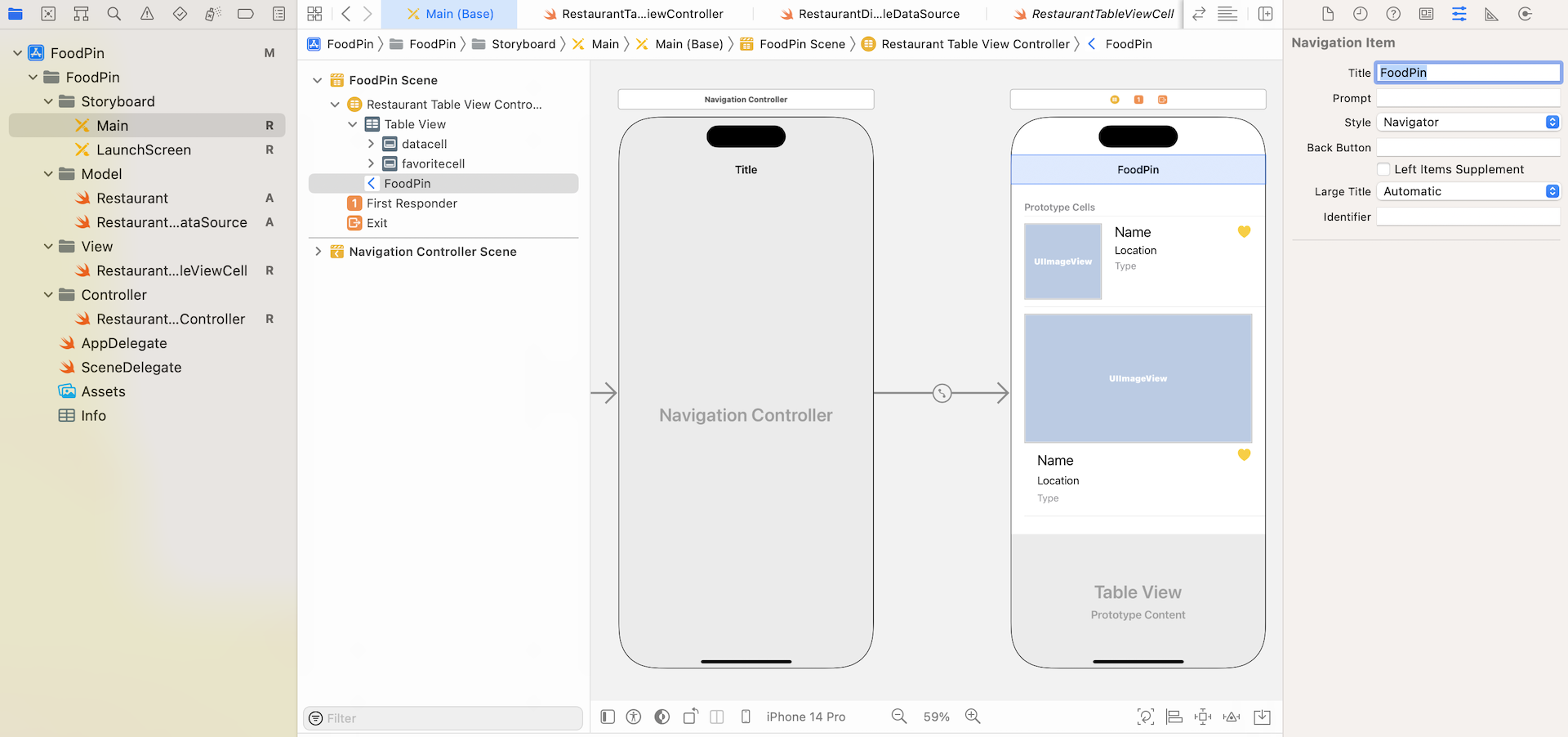The image size is (1568, 737).
Task: Open the Size inspector ruler icon
Action: point(1491,14)
